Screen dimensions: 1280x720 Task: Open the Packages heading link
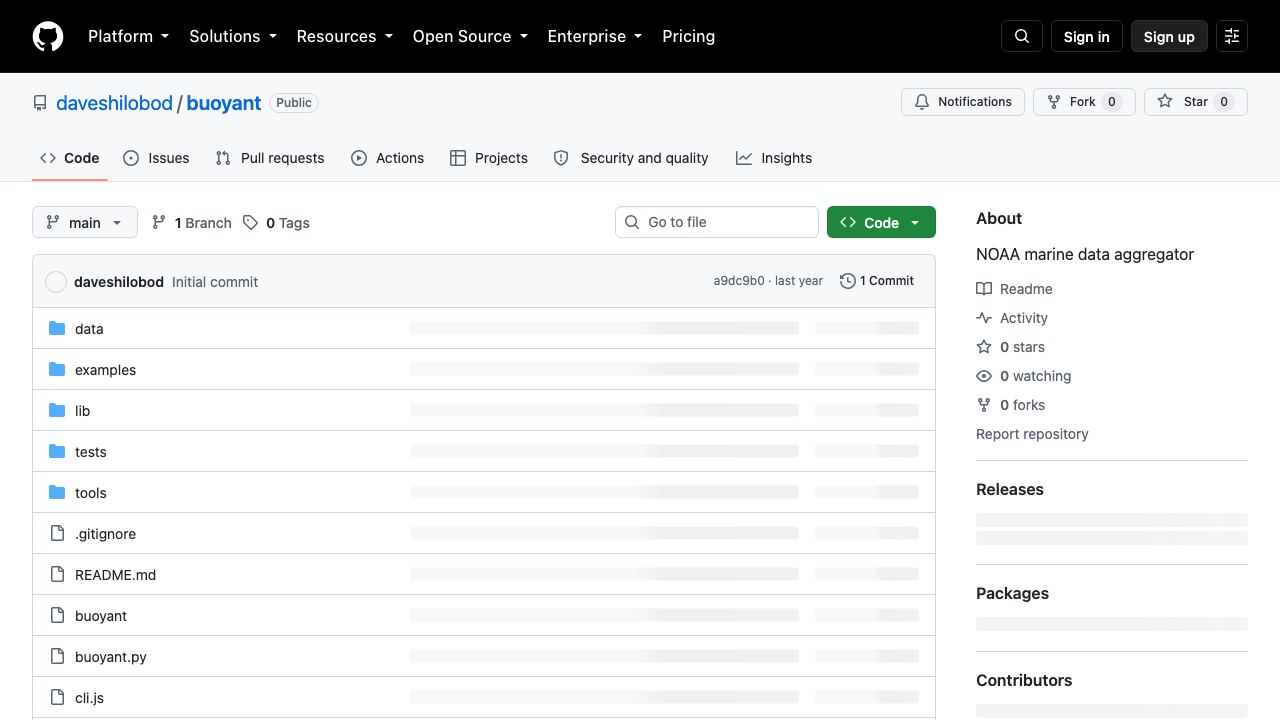point(1012,593)
